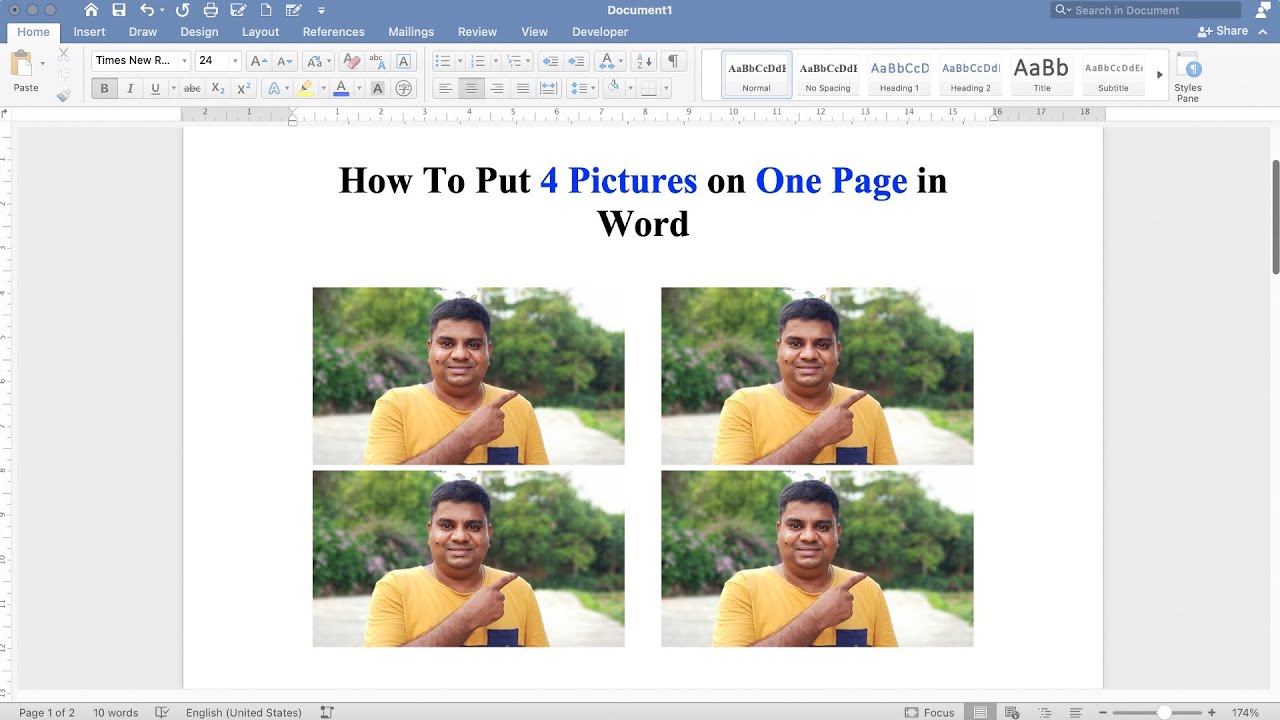Apply subscript formatting
This screenshot has width=1280, height=720.
tap(218, 89)
